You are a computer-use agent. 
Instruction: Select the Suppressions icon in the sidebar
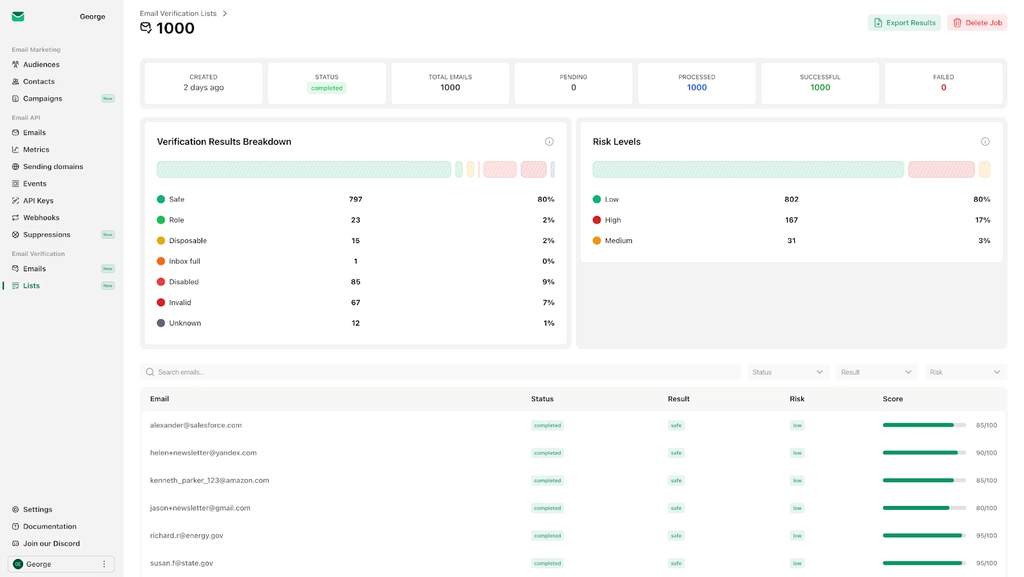[14, 234]
